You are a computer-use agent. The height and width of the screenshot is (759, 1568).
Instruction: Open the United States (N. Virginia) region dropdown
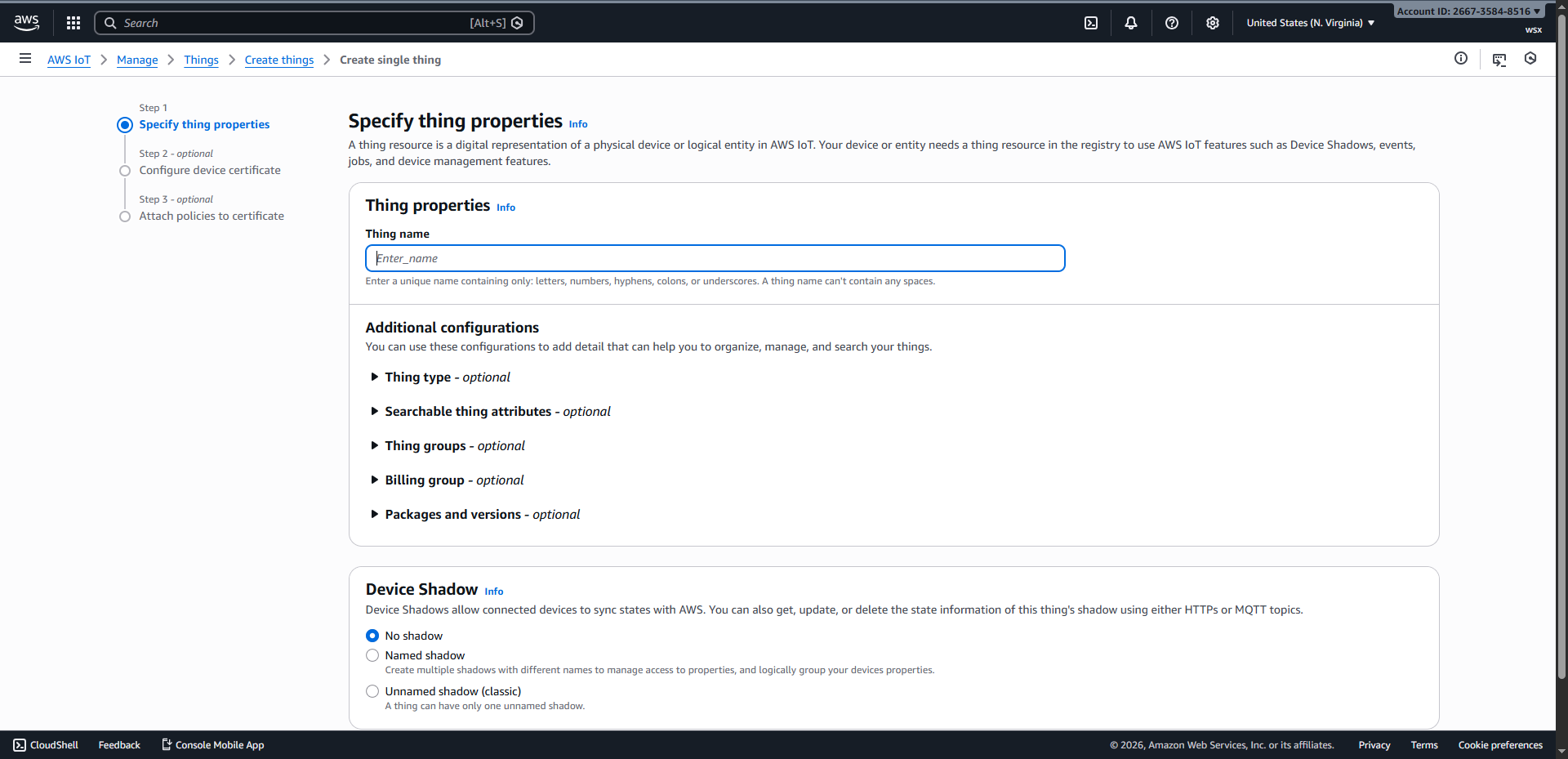(1310, 23)
